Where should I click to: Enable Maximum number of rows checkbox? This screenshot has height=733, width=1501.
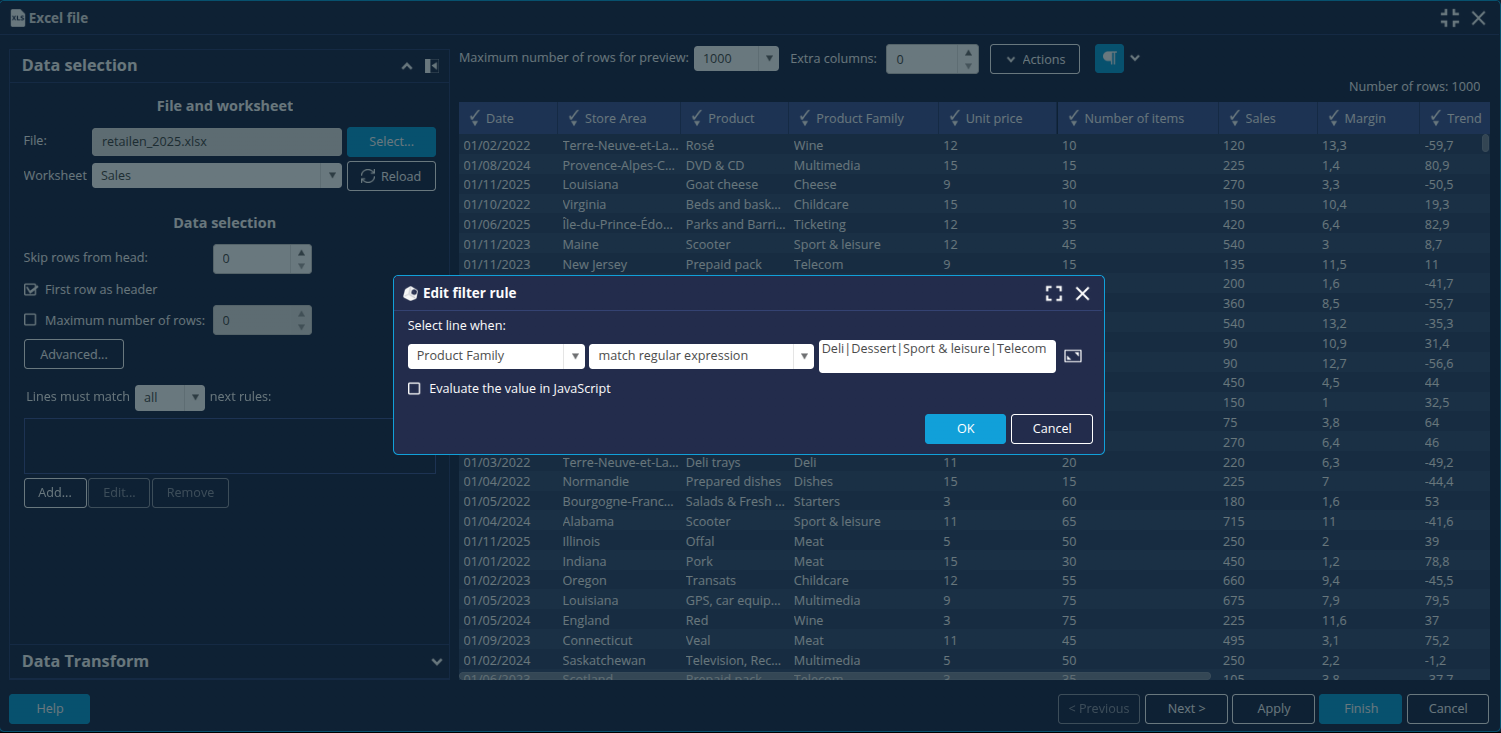pyautogui.click(x=30, y=321)
